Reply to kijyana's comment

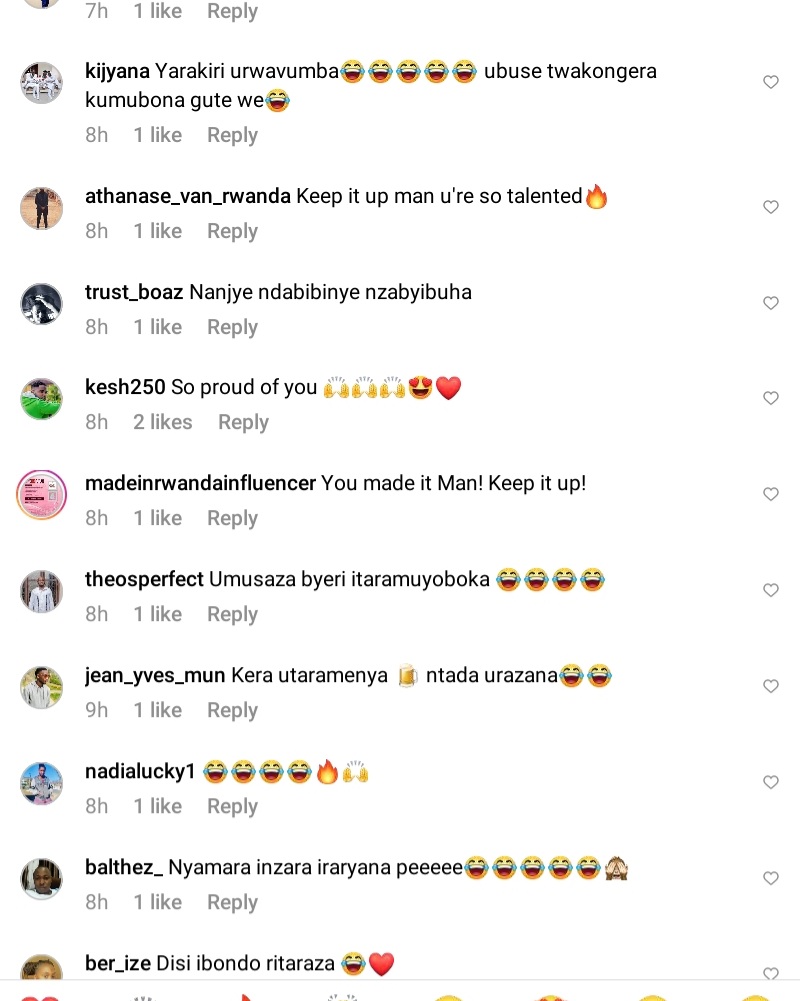pyautogui.click(x=232, y=135)
